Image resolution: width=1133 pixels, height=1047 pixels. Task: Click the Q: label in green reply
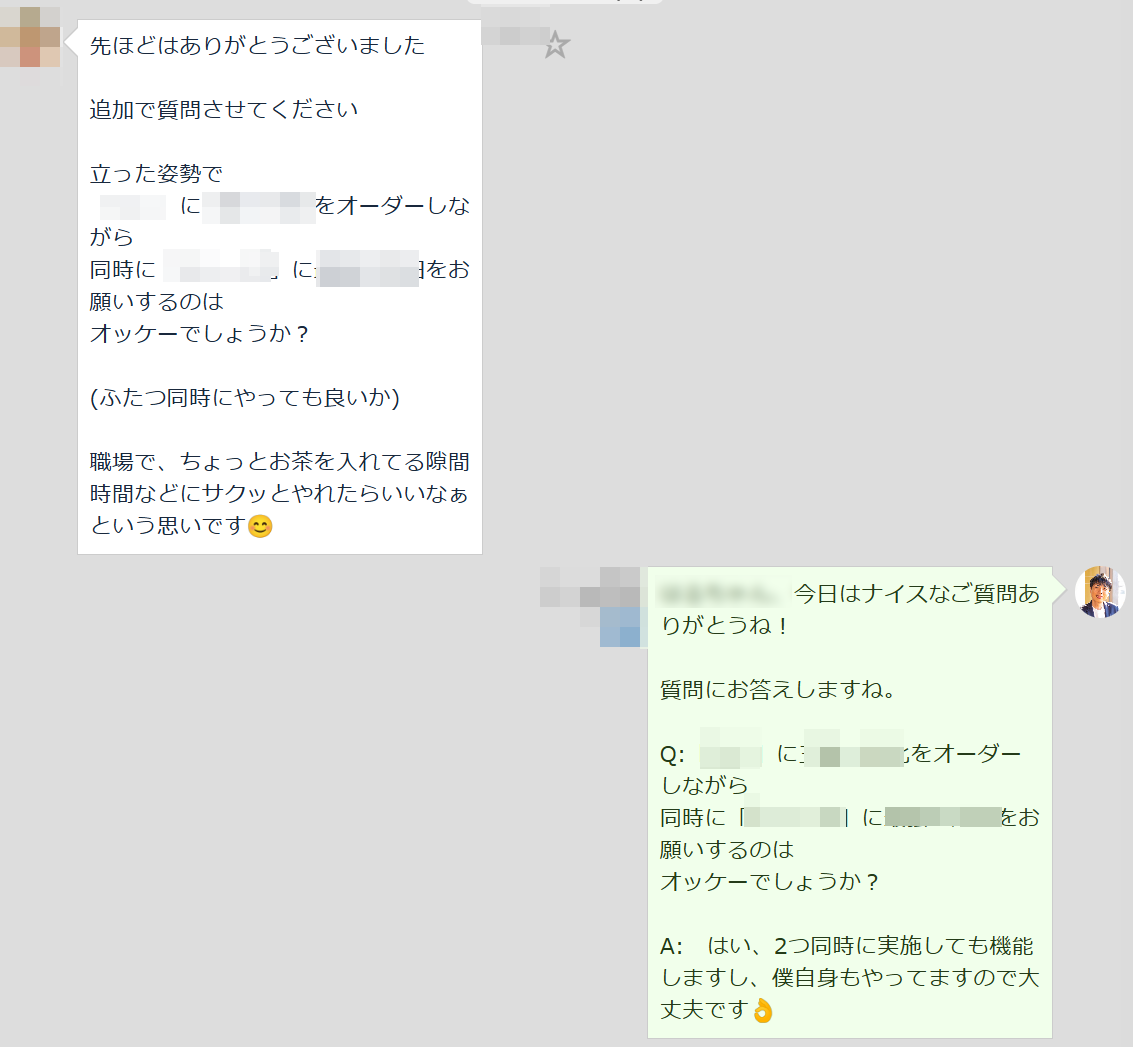tap(672, 754)
